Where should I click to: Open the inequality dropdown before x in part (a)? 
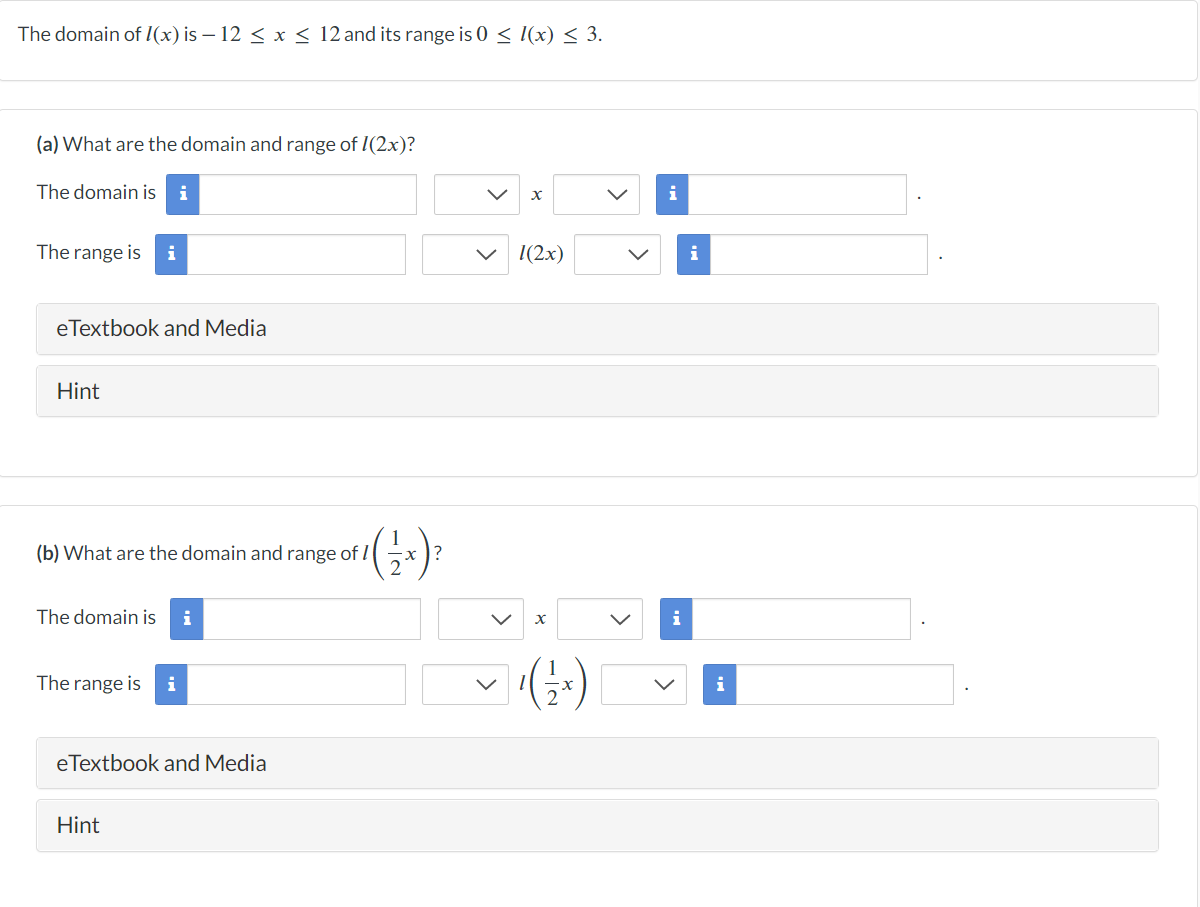point(477,194)
